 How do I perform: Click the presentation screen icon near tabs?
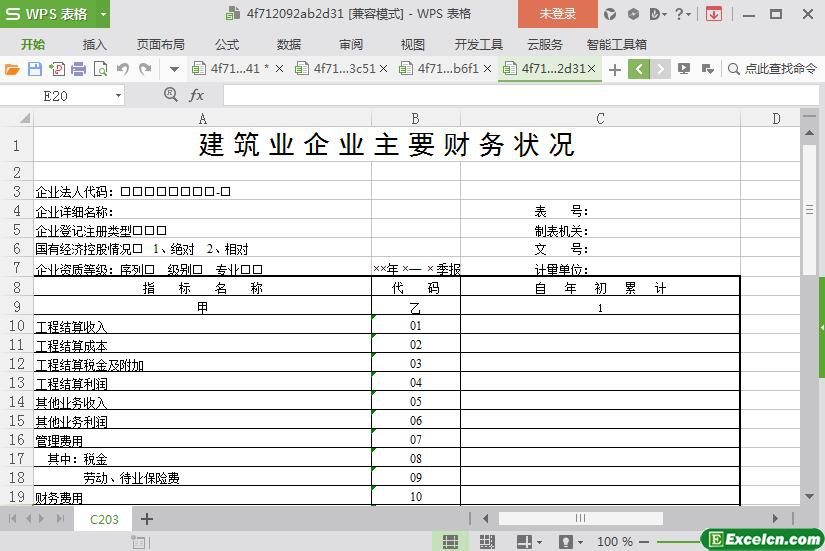coord(684,69)
